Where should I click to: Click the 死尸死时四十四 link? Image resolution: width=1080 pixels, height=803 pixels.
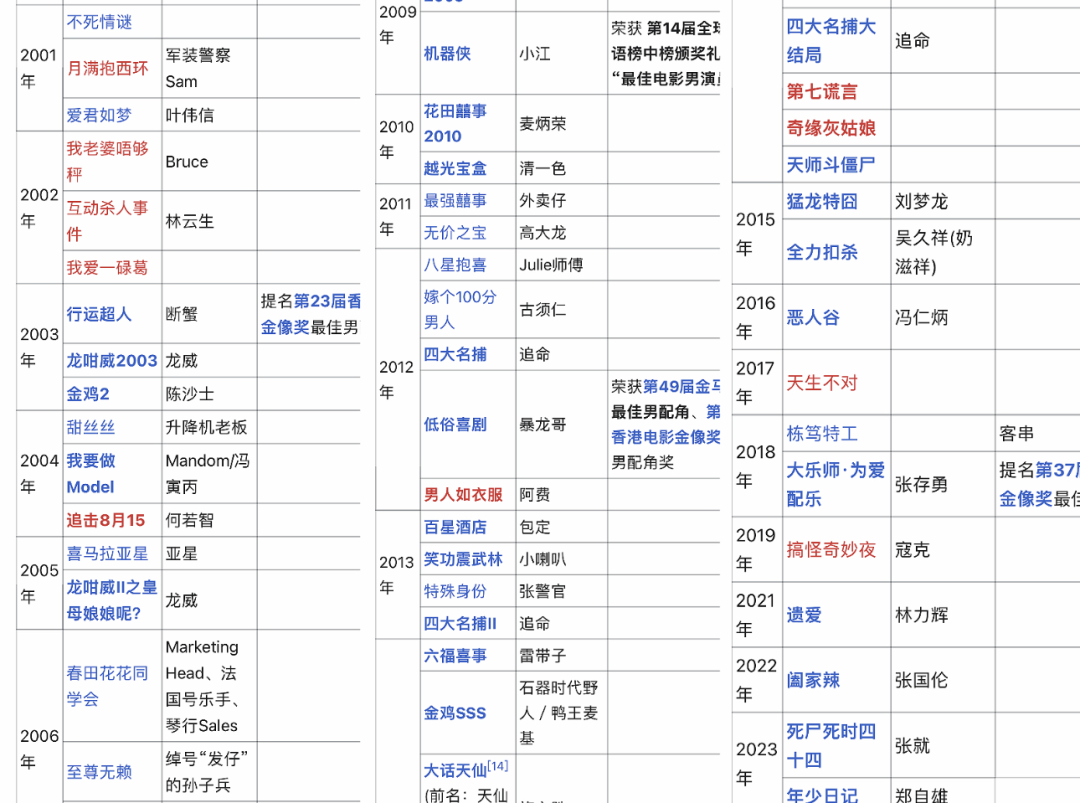click(831, 745)
